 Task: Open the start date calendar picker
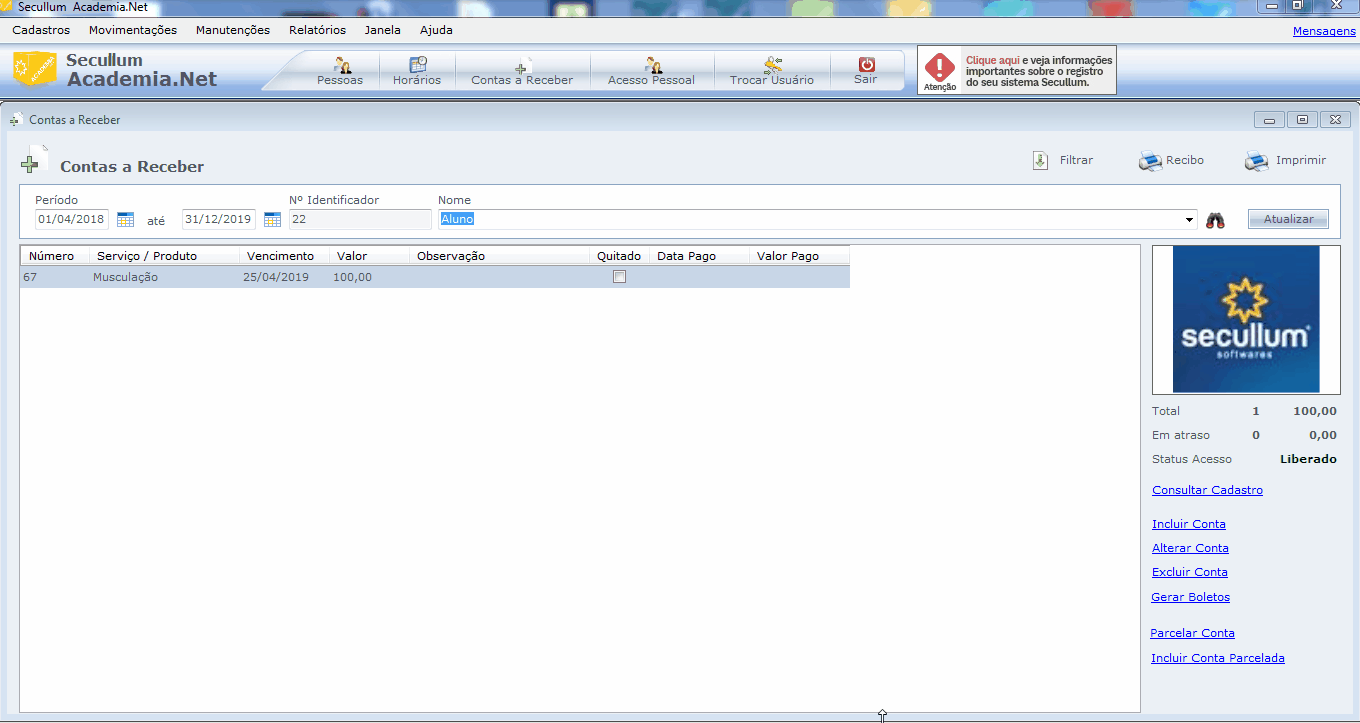125,220
